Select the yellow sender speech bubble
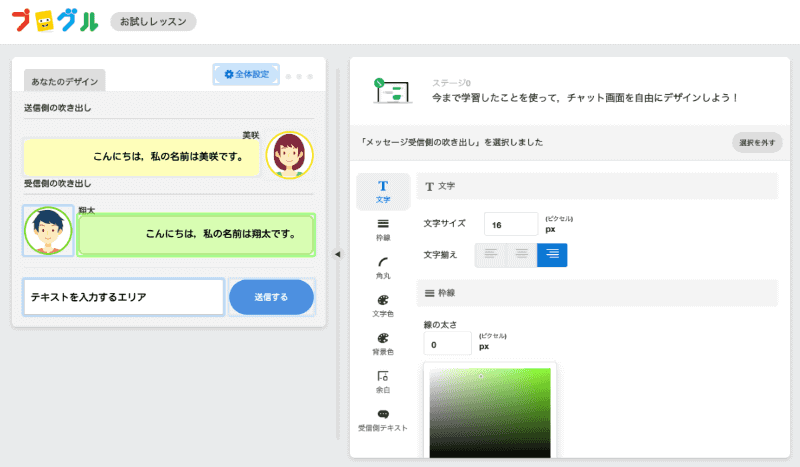800x467 pixels. tap(141, 157)
